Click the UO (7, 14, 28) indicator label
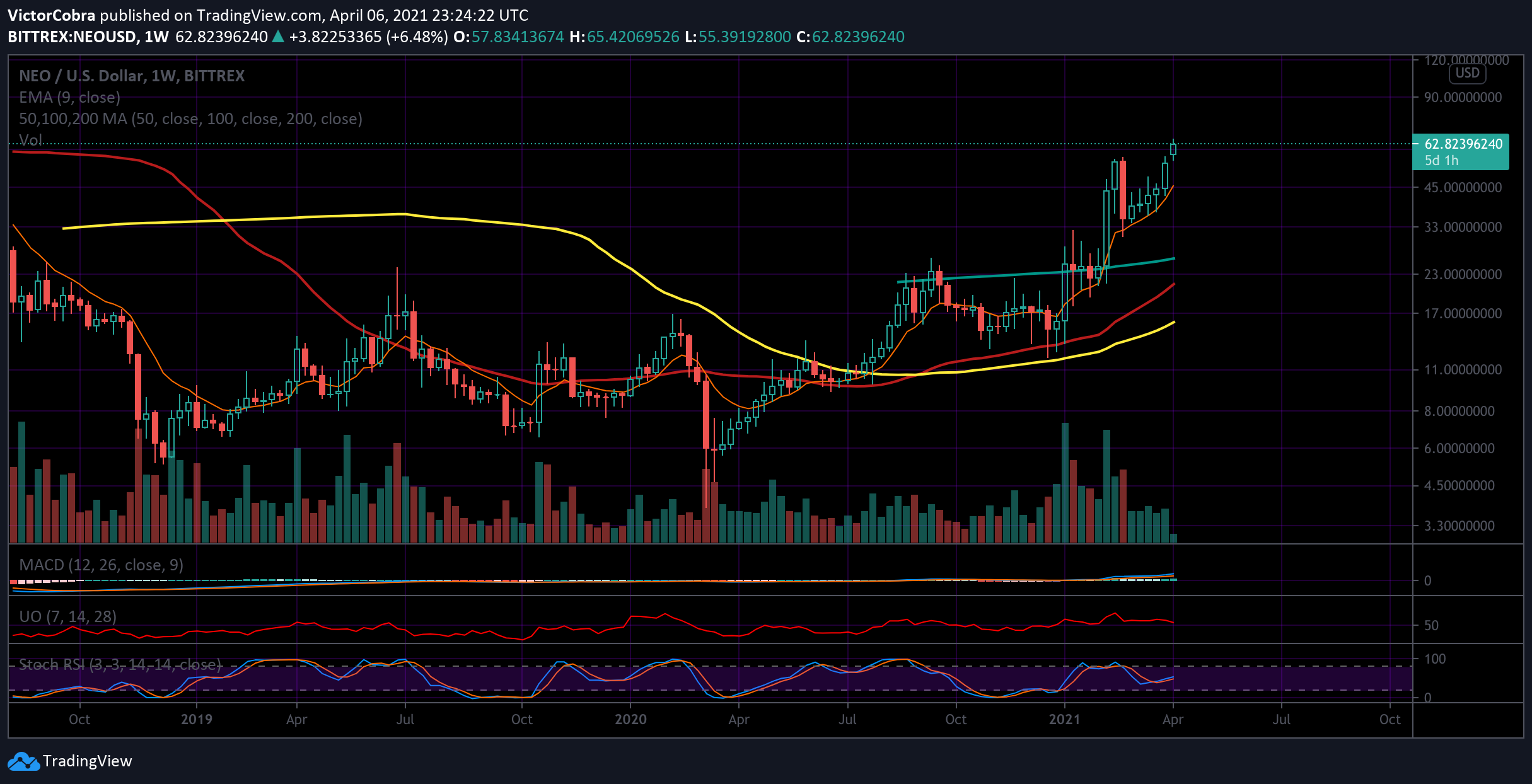 67,616
